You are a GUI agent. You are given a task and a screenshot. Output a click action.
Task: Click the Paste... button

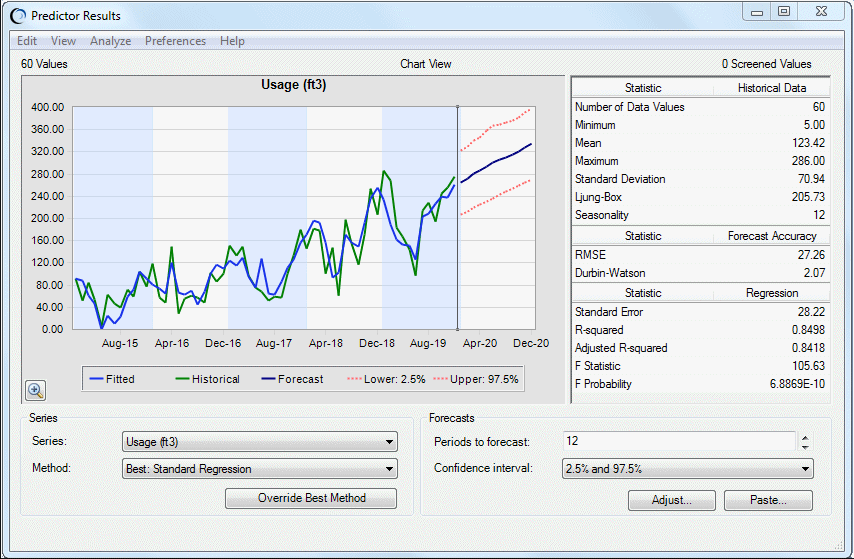click(768, 500)
